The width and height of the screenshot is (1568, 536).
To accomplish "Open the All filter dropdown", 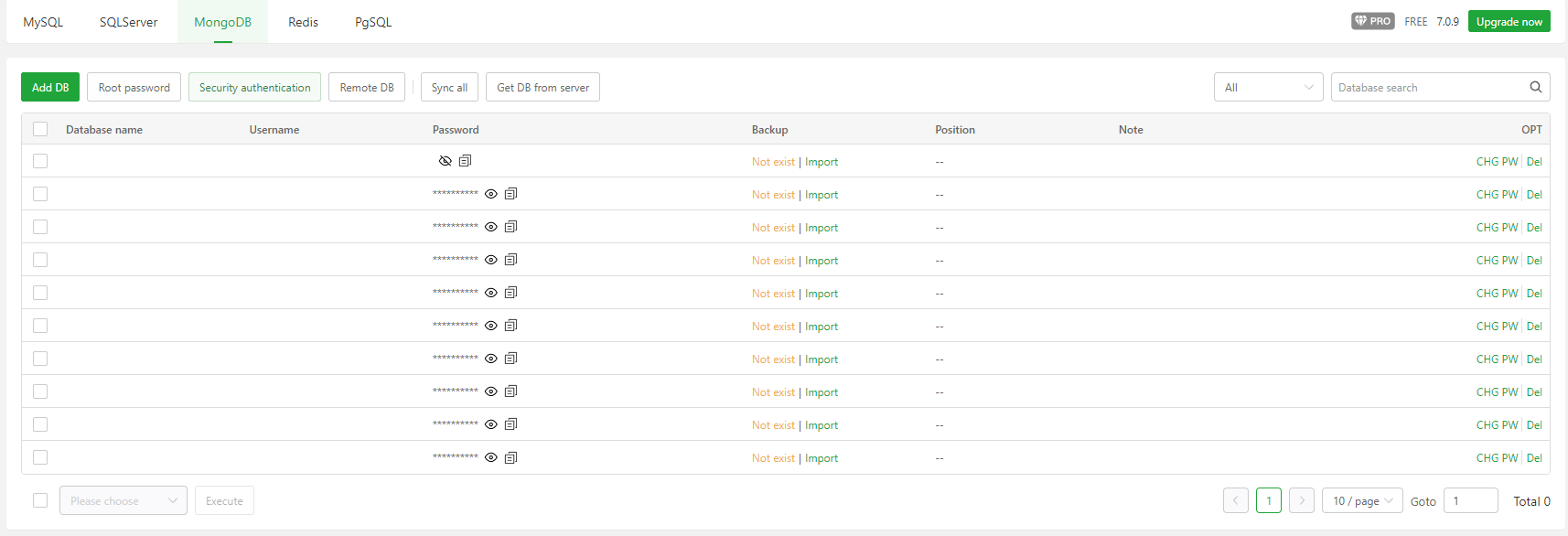I will (x=1268, y=87).
